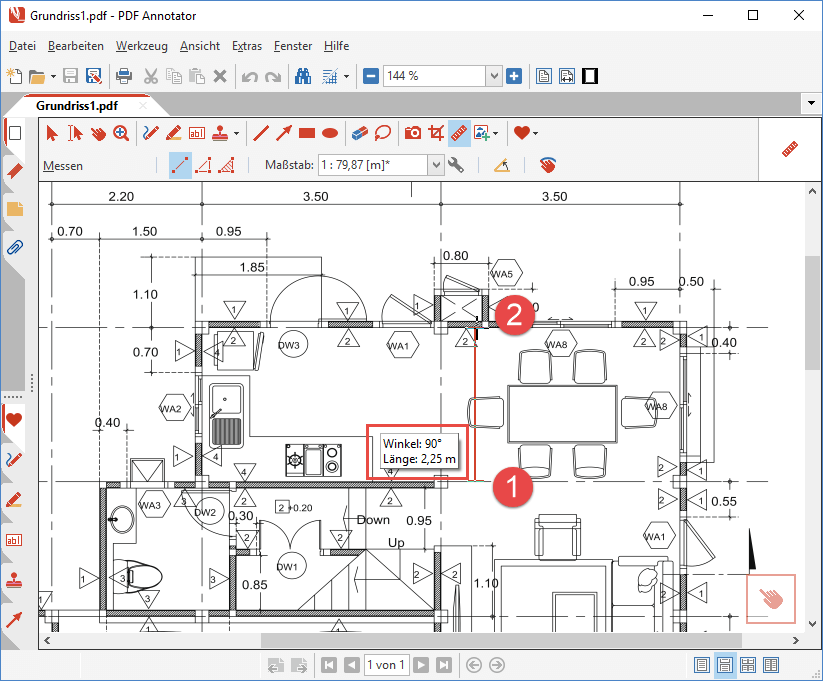Undo the last action
The height and width of the screenshot is (681, 823).
coord(250,77)
